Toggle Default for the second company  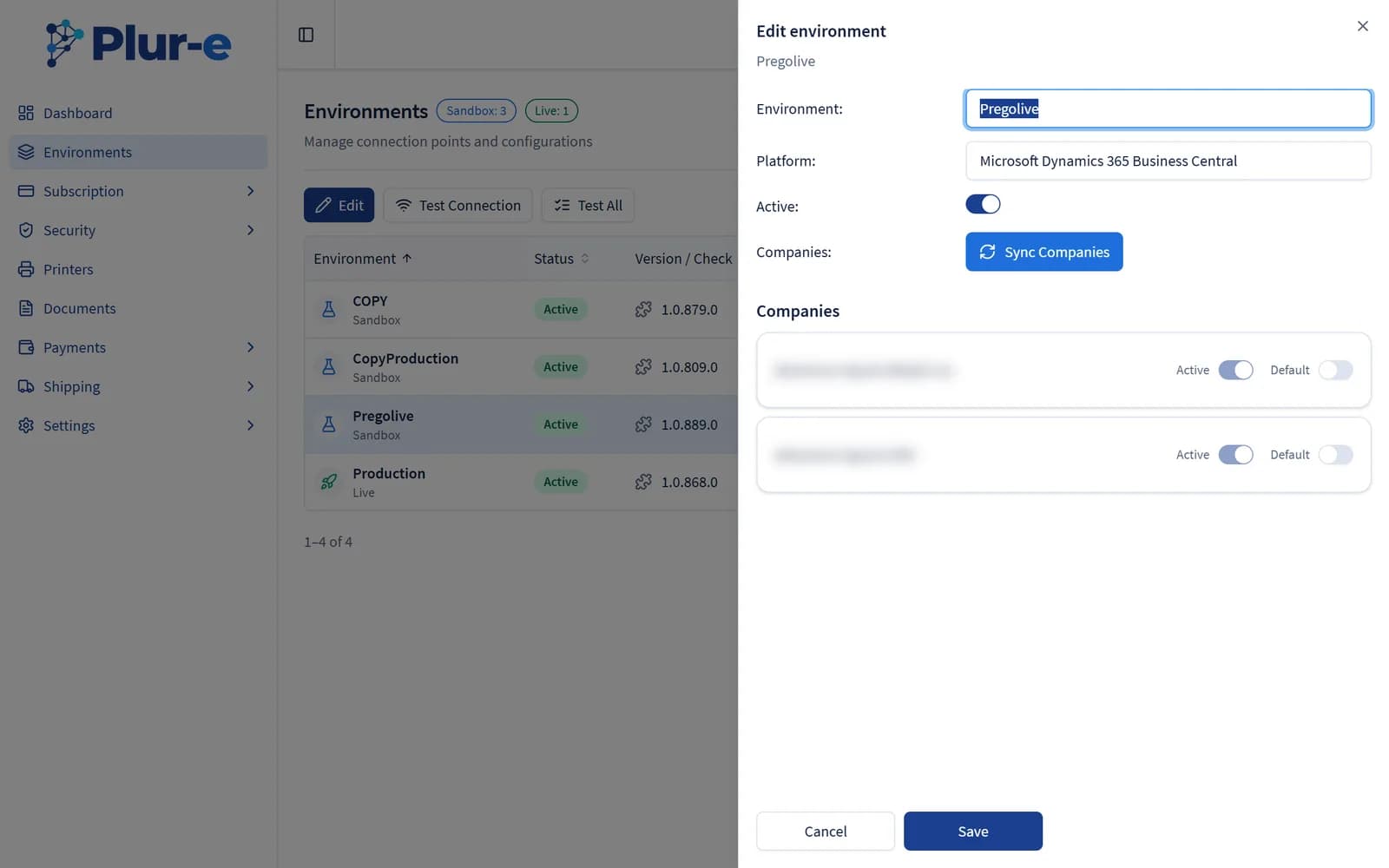click(x=1335, y=455)
